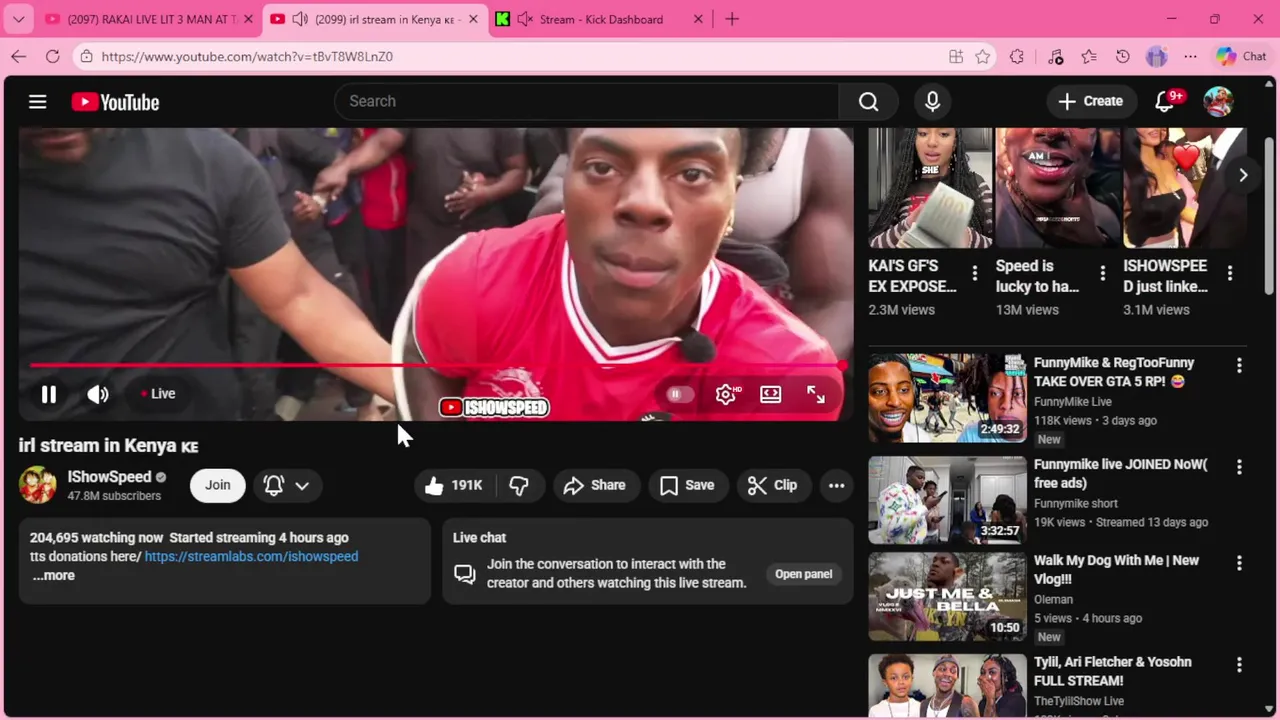Image resolution: width=1280 pixels, height=720 pixels.
Task: Like the video with 191K likes
Action: (x=454, y=485)
